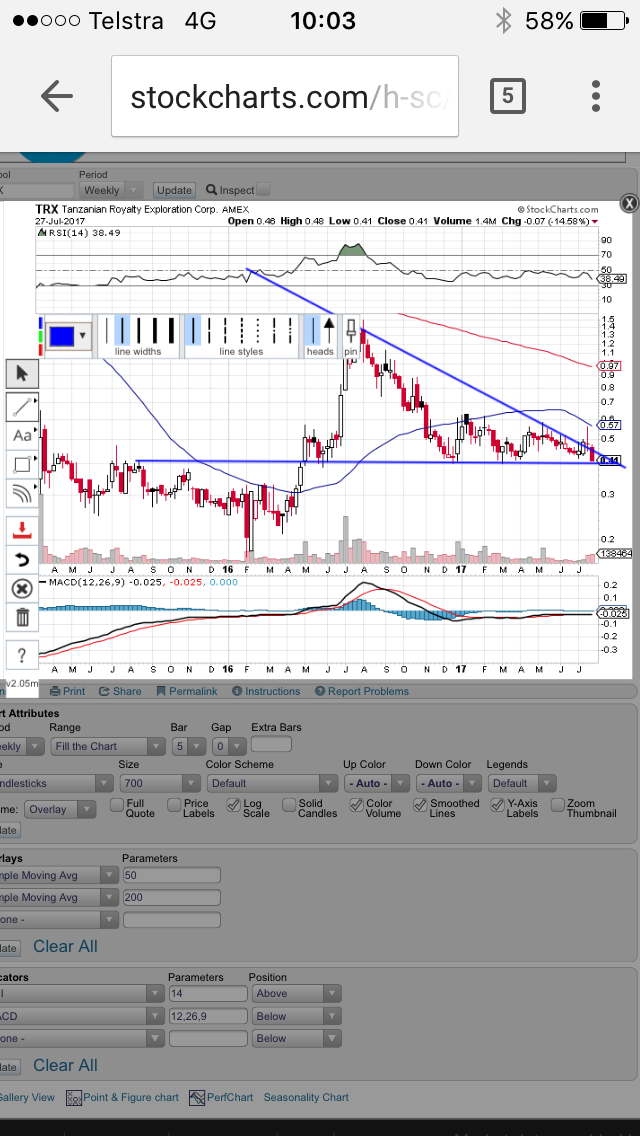Check the Zoom Thumbnail option

pos(558,804)
